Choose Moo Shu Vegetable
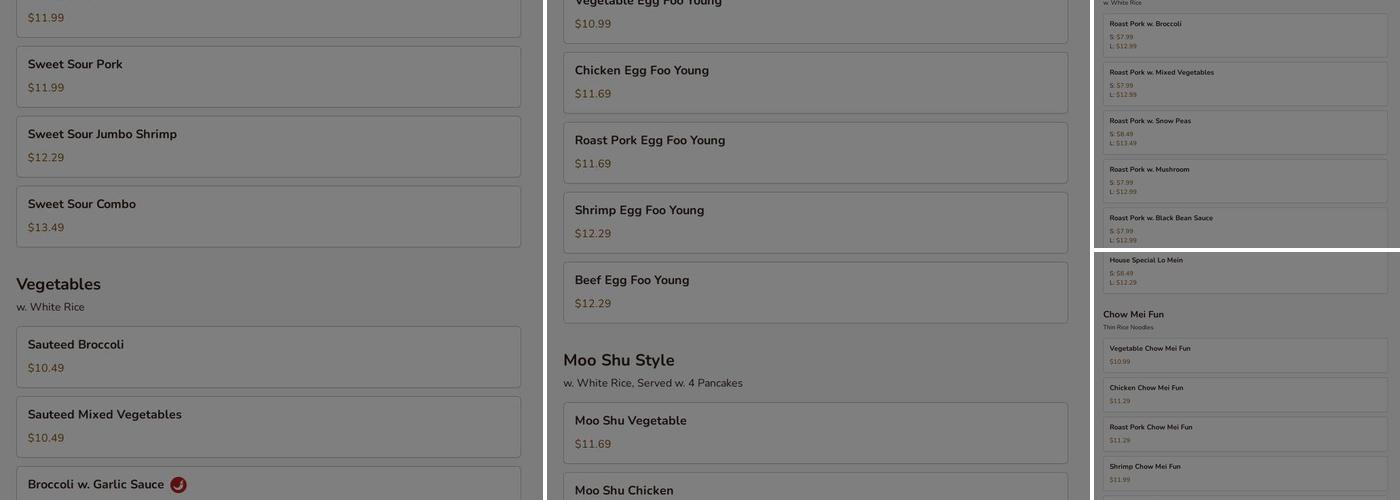The height and width of the screenshot is (500, 1400). point(815,432)
